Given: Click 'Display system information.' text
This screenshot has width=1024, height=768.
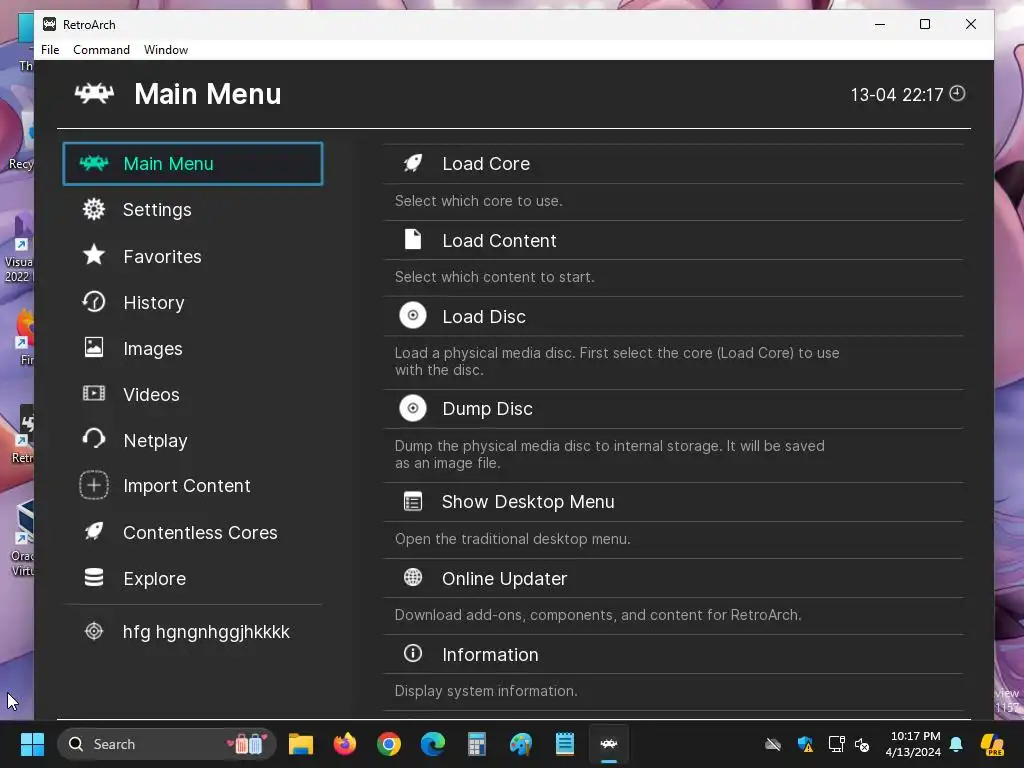Looking at the screenshot, I should (486, 691).
